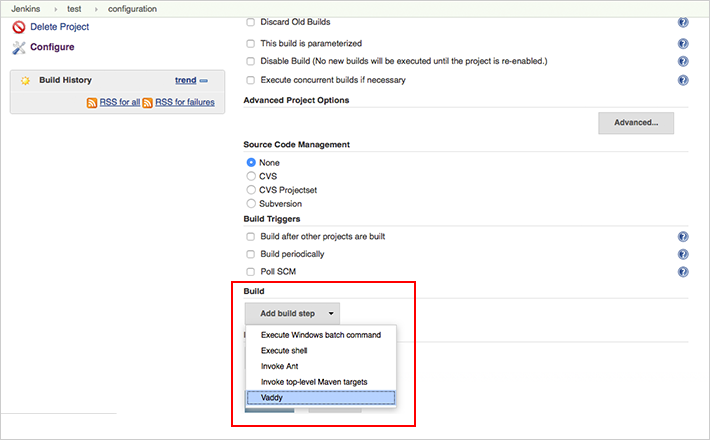Expand the breadcrumb arrow after Jenkins

point(56,10)
